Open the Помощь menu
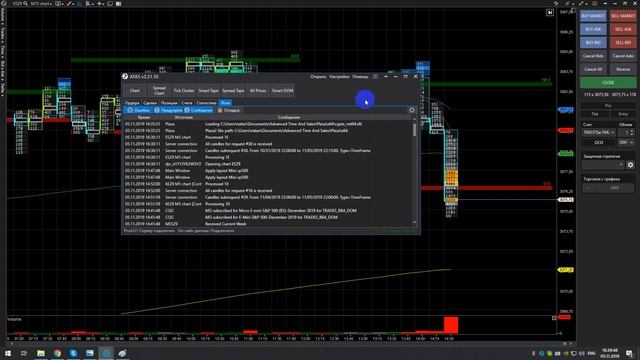640x360 pixels. coord(360,77)
